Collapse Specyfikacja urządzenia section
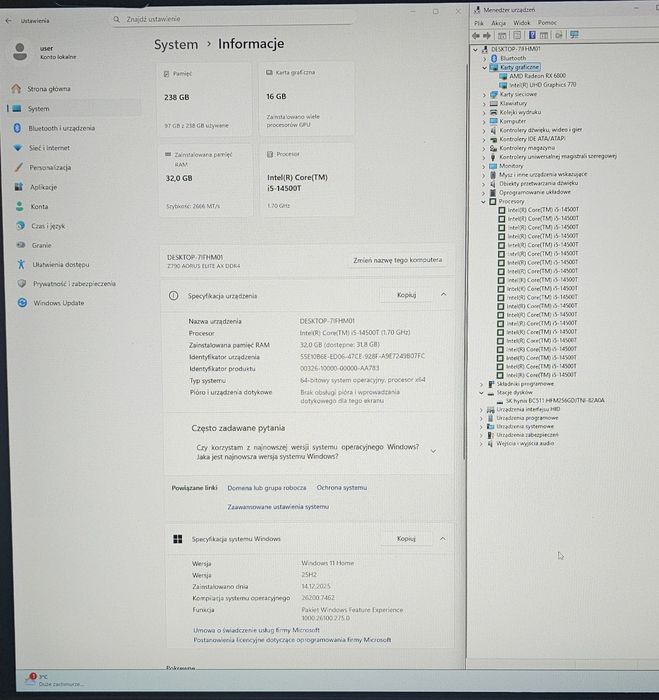Viewport: 659px width, 700px height. (x=443, y=295)
